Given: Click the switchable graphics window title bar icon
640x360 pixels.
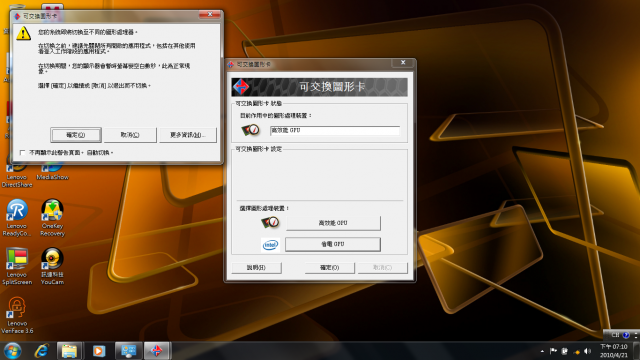Looking at the screenshot, I should [x=231, y=64].
